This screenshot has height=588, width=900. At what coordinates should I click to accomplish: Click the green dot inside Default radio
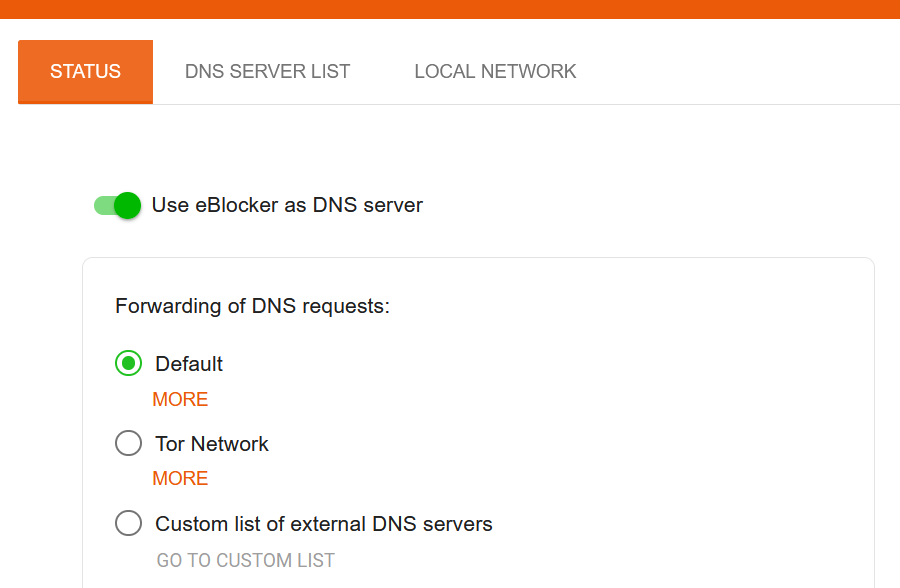click(x=129, y=363)
